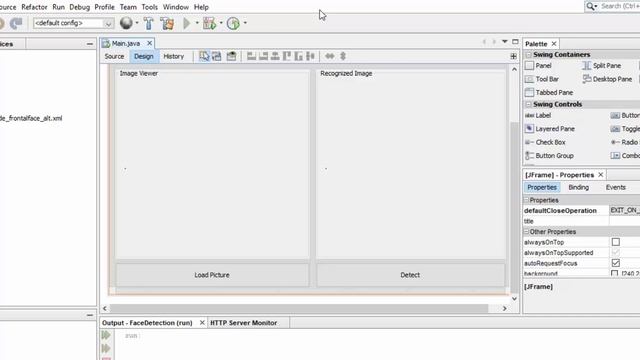Click the Build Project hammer icon
The width and height of the screenshot is (640, 360).
(x=149, y=23)
